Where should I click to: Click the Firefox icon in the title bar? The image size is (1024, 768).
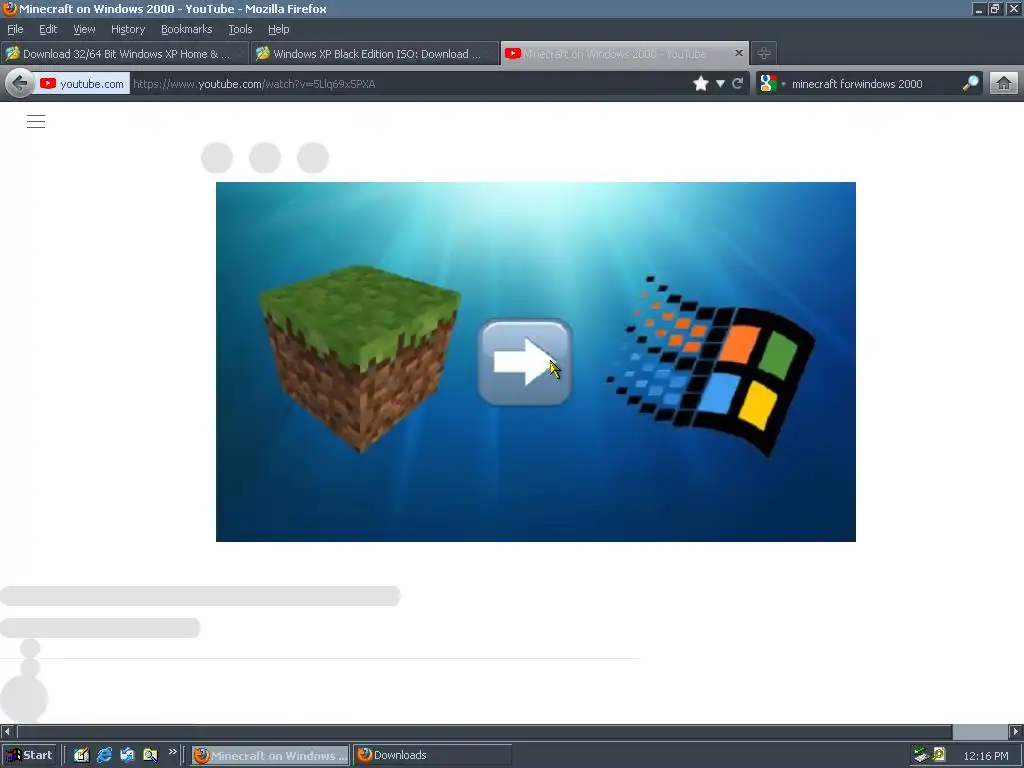9,8
